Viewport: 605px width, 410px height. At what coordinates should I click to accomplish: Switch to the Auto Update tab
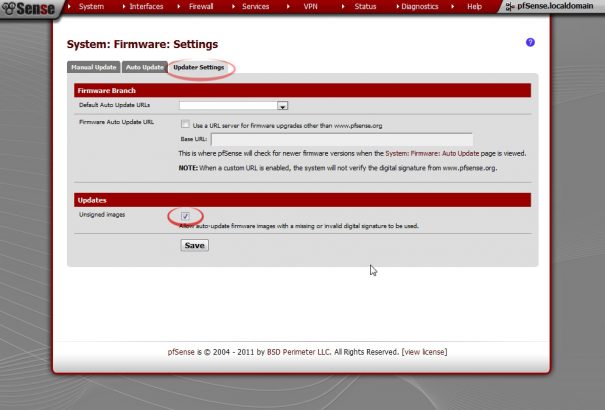pos(145,67)
